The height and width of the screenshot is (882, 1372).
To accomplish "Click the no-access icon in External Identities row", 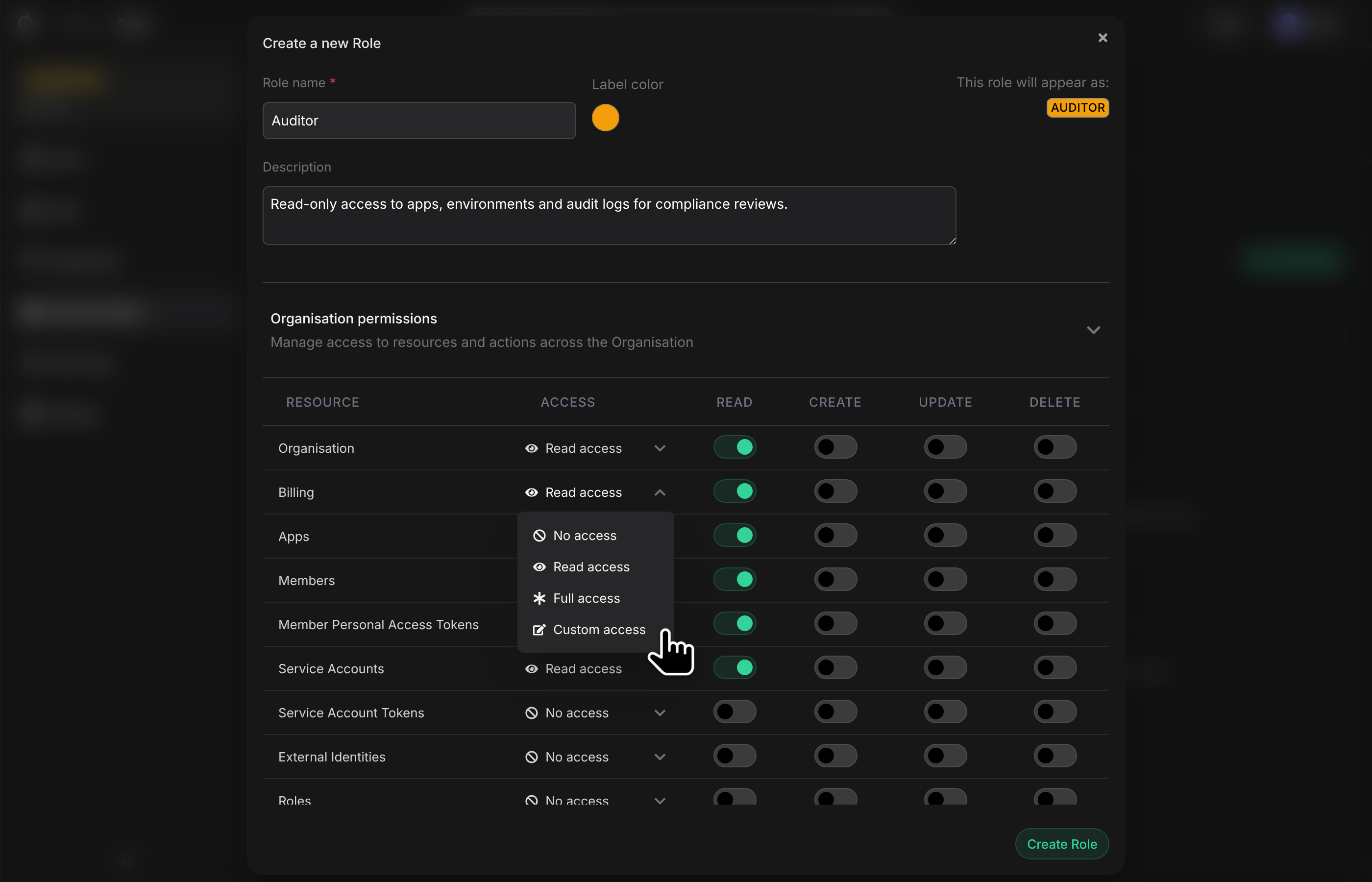I will pos(531,757).
